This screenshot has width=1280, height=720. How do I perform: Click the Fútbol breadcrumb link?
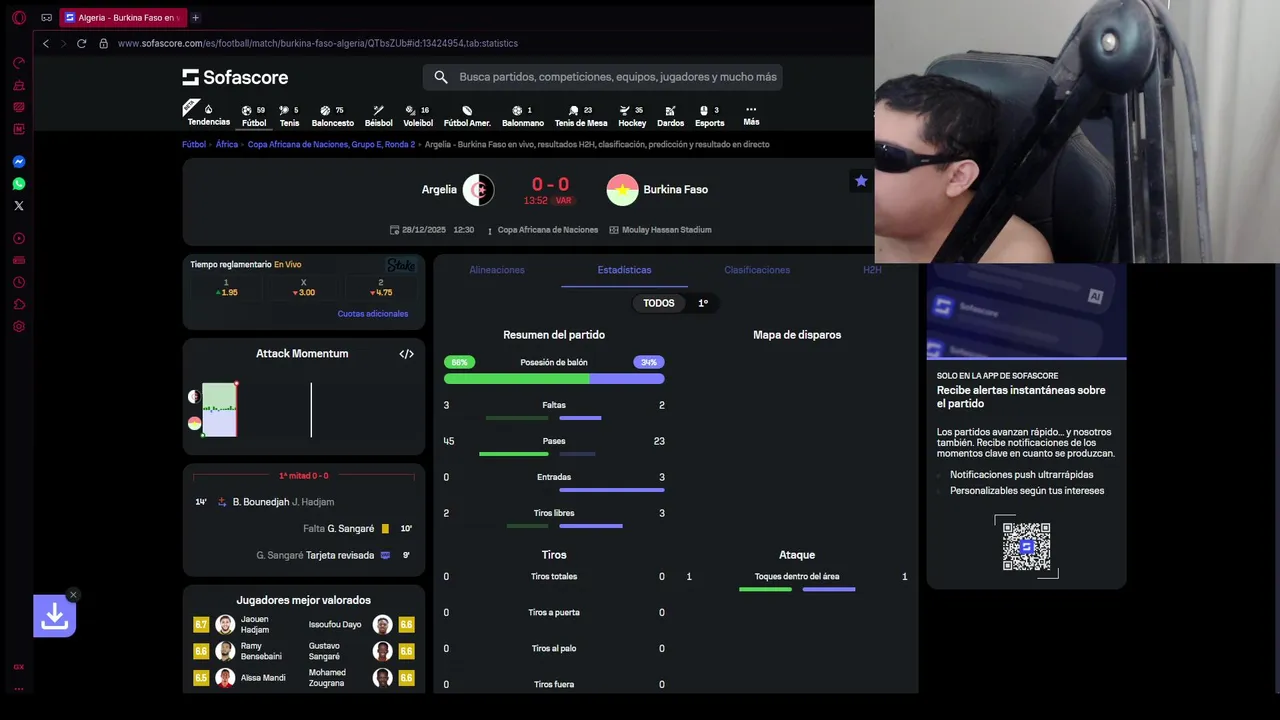coord(194,144)
